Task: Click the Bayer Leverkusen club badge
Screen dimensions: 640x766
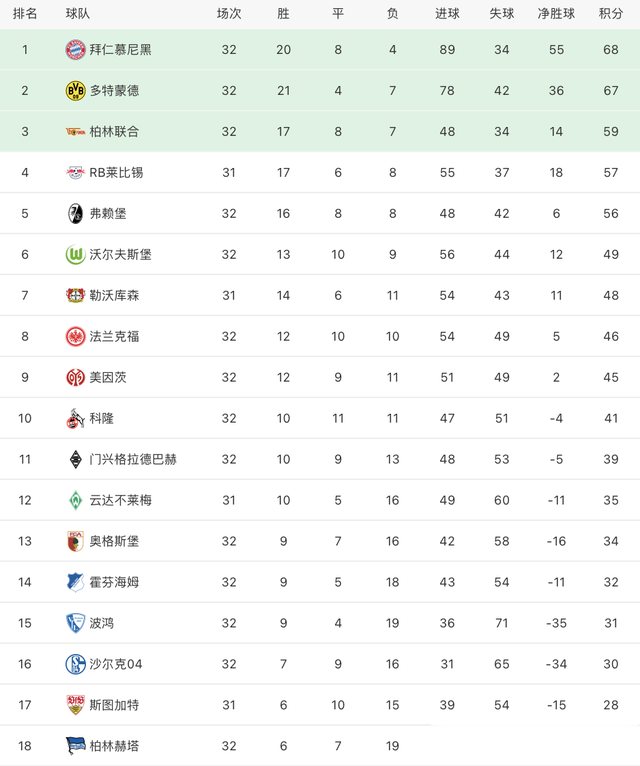Action: pyautogui.click(x=76, y=295)
